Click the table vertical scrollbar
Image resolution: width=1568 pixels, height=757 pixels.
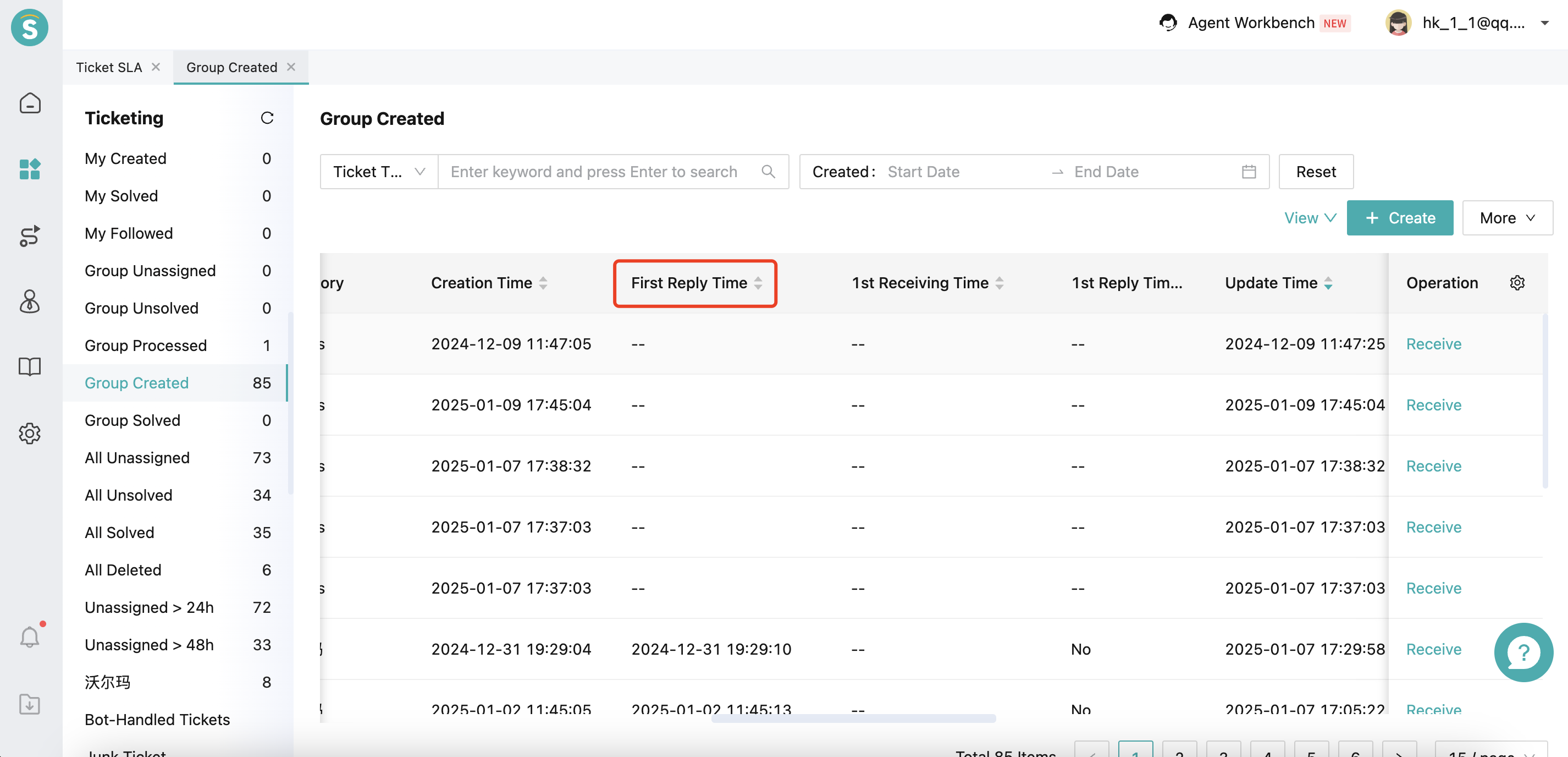1545,401
